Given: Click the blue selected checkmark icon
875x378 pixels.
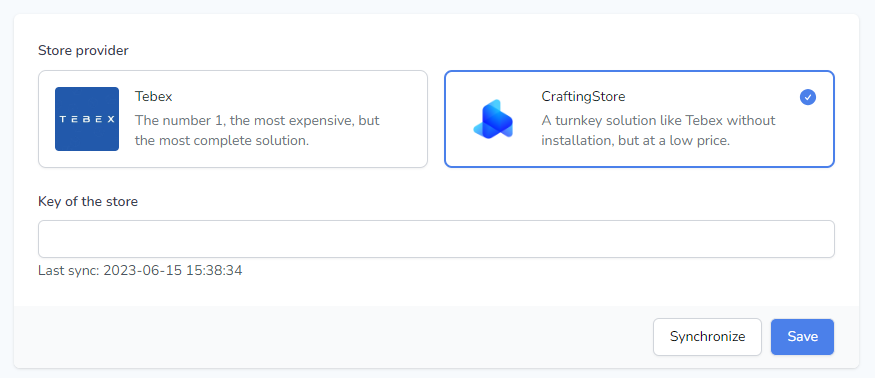Looking at the screenshot, I should pyautogui.click(x=807, y=97).
